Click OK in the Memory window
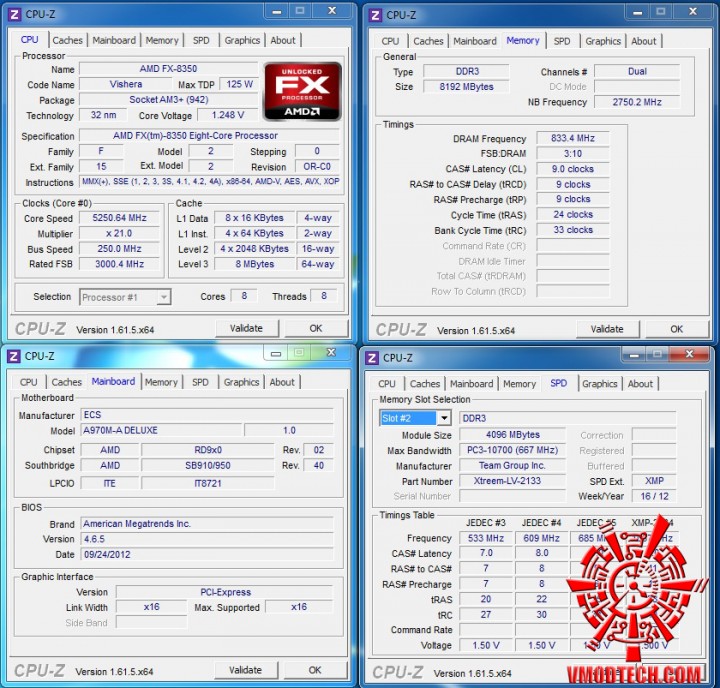720x688 pixels. (676, 329)
